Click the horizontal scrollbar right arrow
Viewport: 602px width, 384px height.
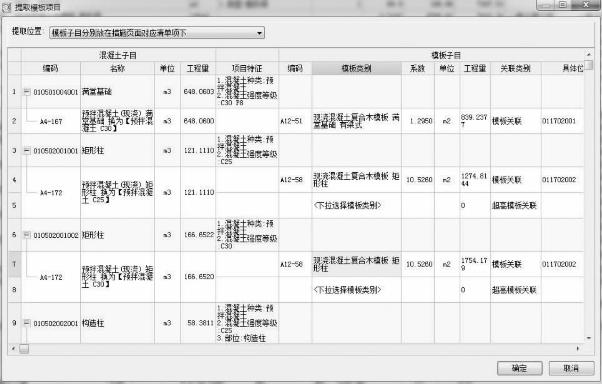coord(578,349)
